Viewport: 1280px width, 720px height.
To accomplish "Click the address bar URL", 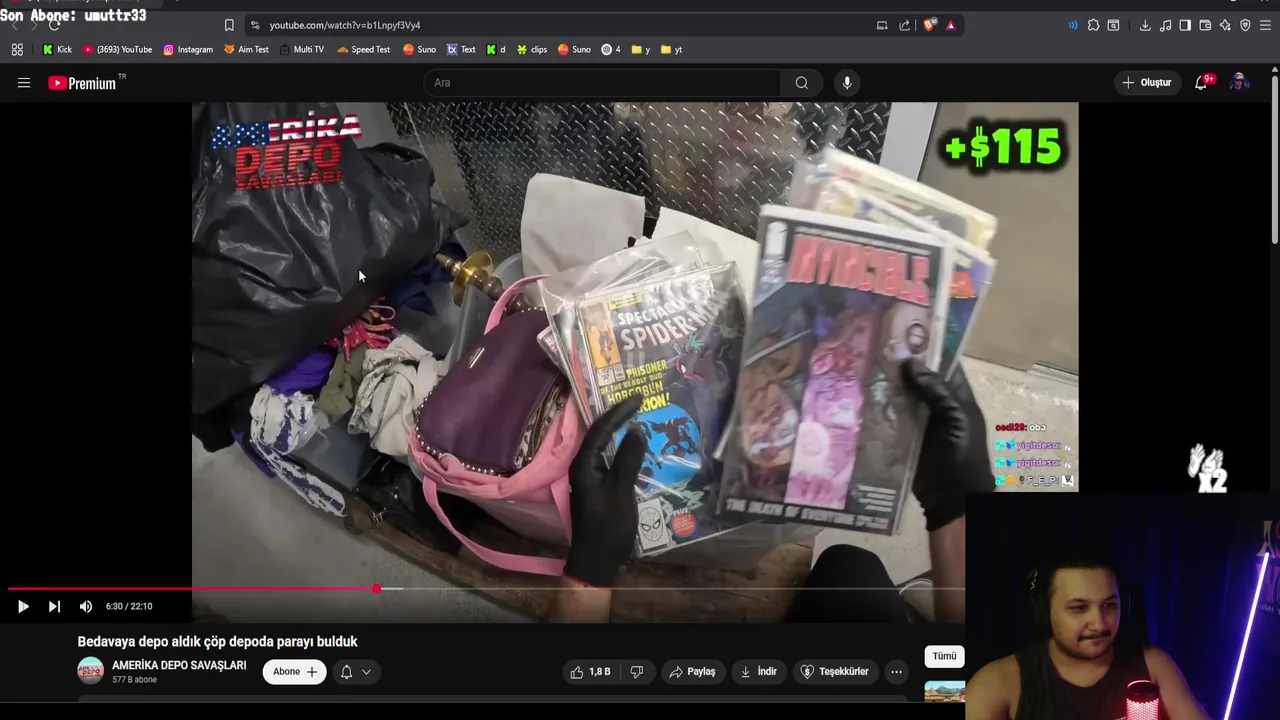I will (345, 25).
